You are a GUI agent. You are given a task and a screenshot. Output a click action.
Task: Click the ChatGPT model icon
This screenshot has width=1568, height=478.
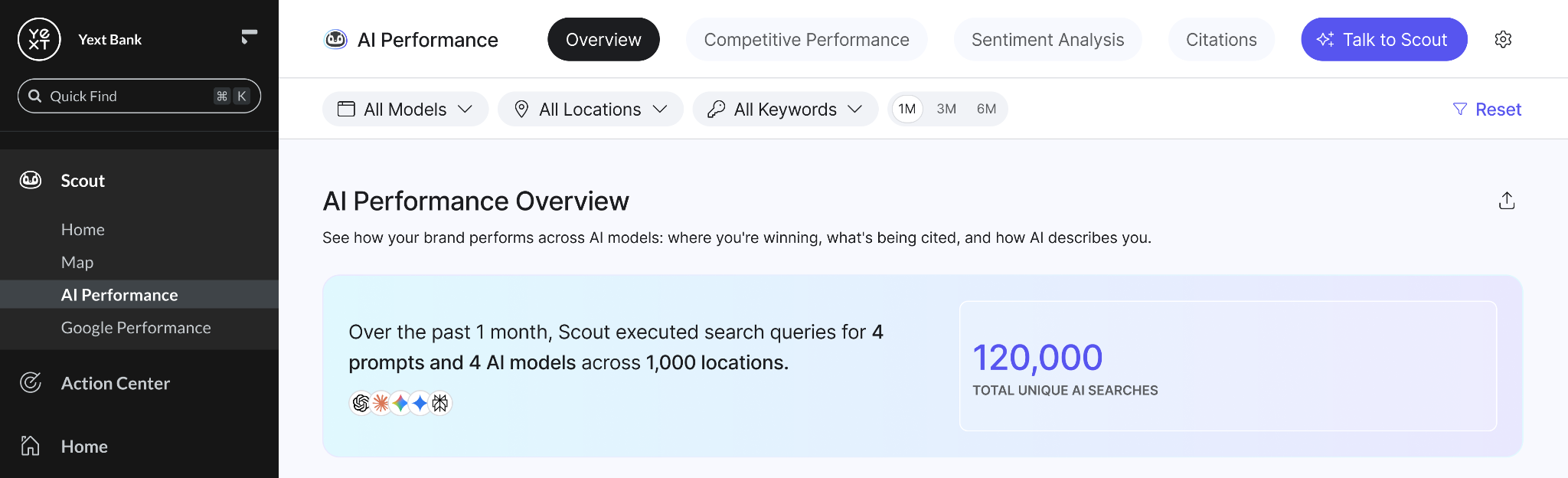click(x=361, y=403)
